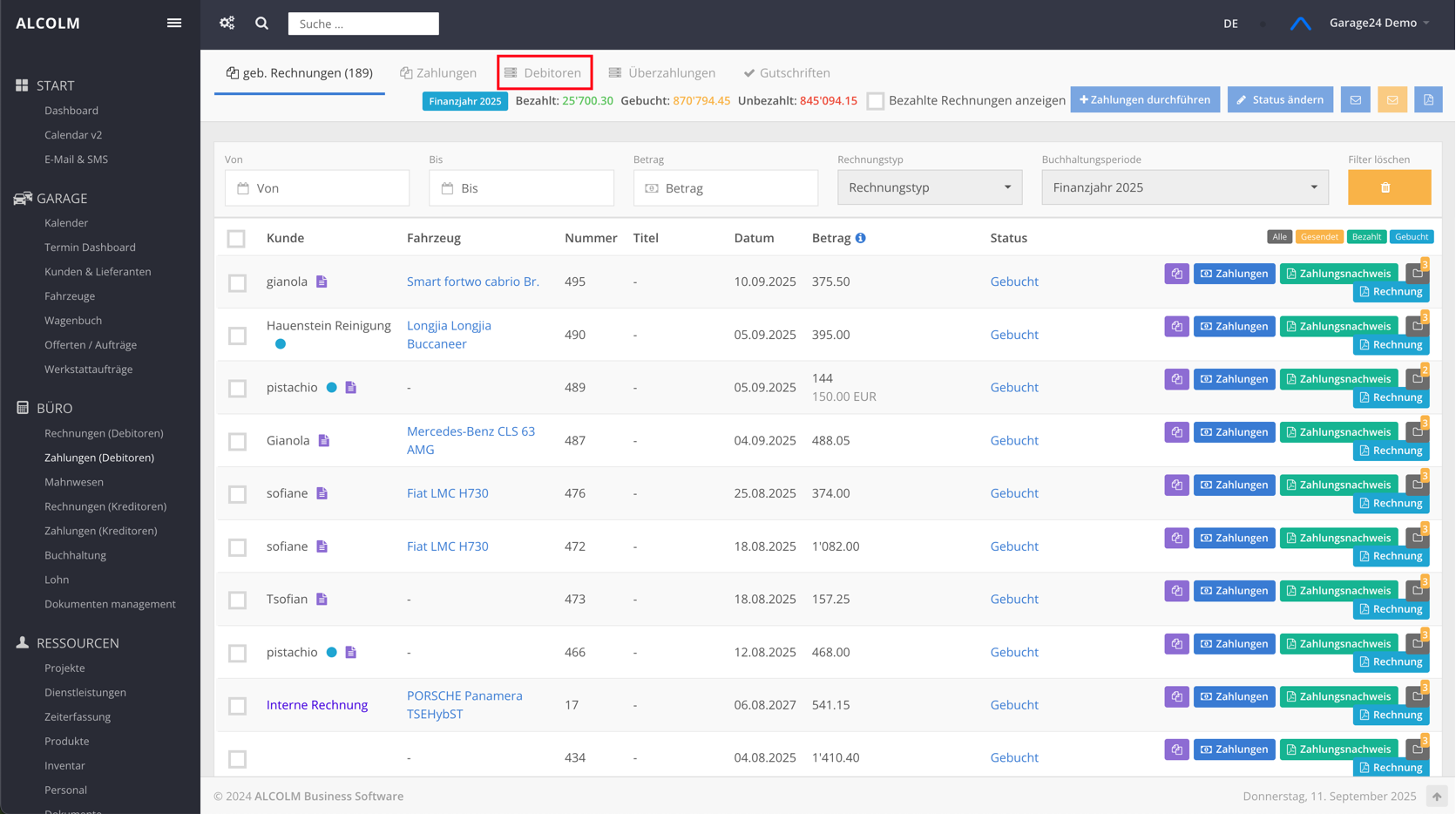Click the Zahlungen durchführen button
1456x814 pixels.
point(1144,100)
